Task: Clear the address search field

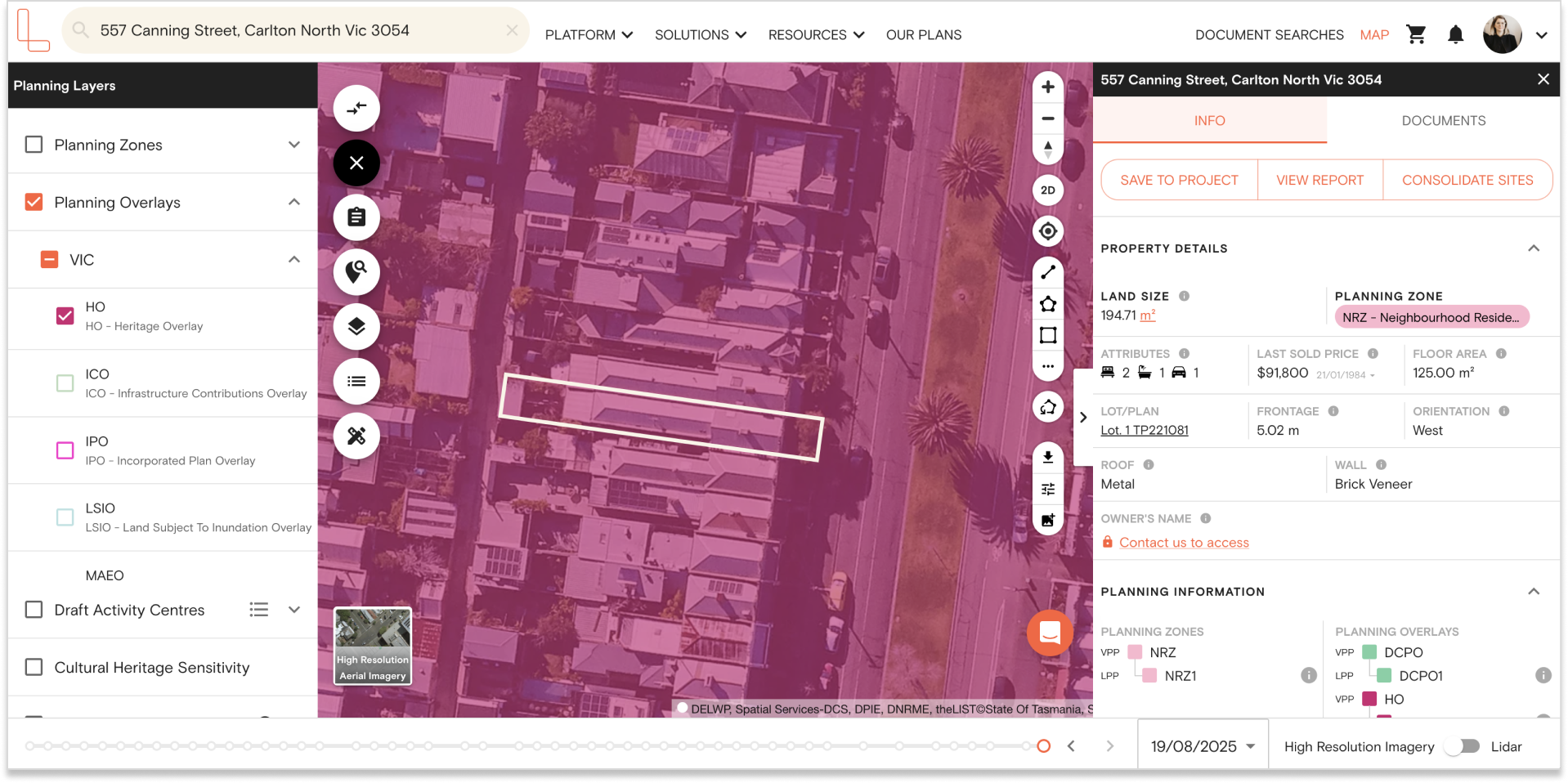Action: click(512, 30)
